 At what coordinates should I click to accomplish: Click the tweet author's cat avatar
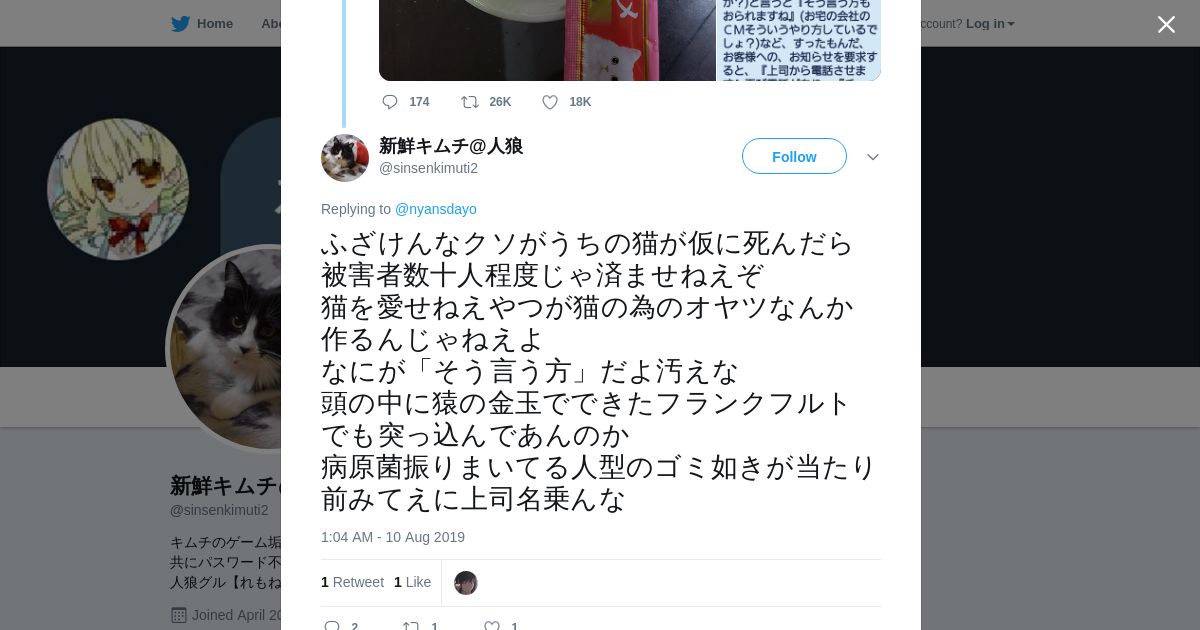(x=345, y=158)
